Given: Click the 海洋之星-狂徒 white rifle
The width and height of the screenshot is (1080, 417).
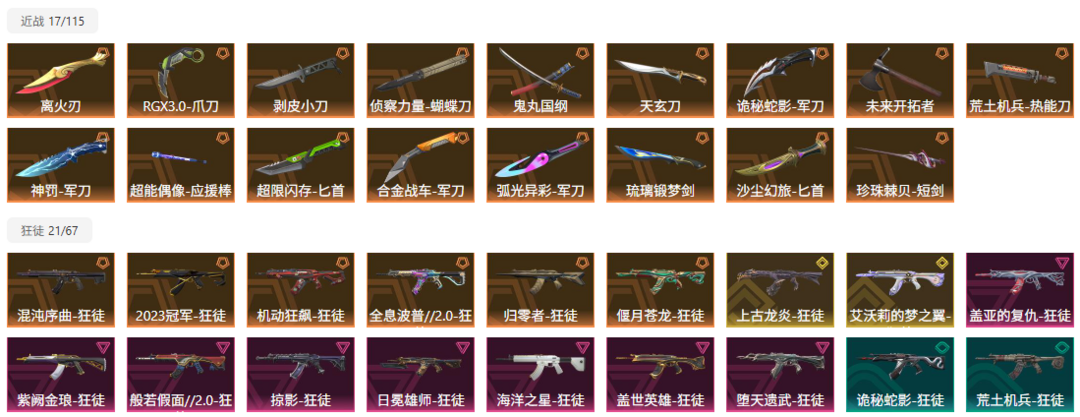Looking at the screenshot, I should [540, 374].
